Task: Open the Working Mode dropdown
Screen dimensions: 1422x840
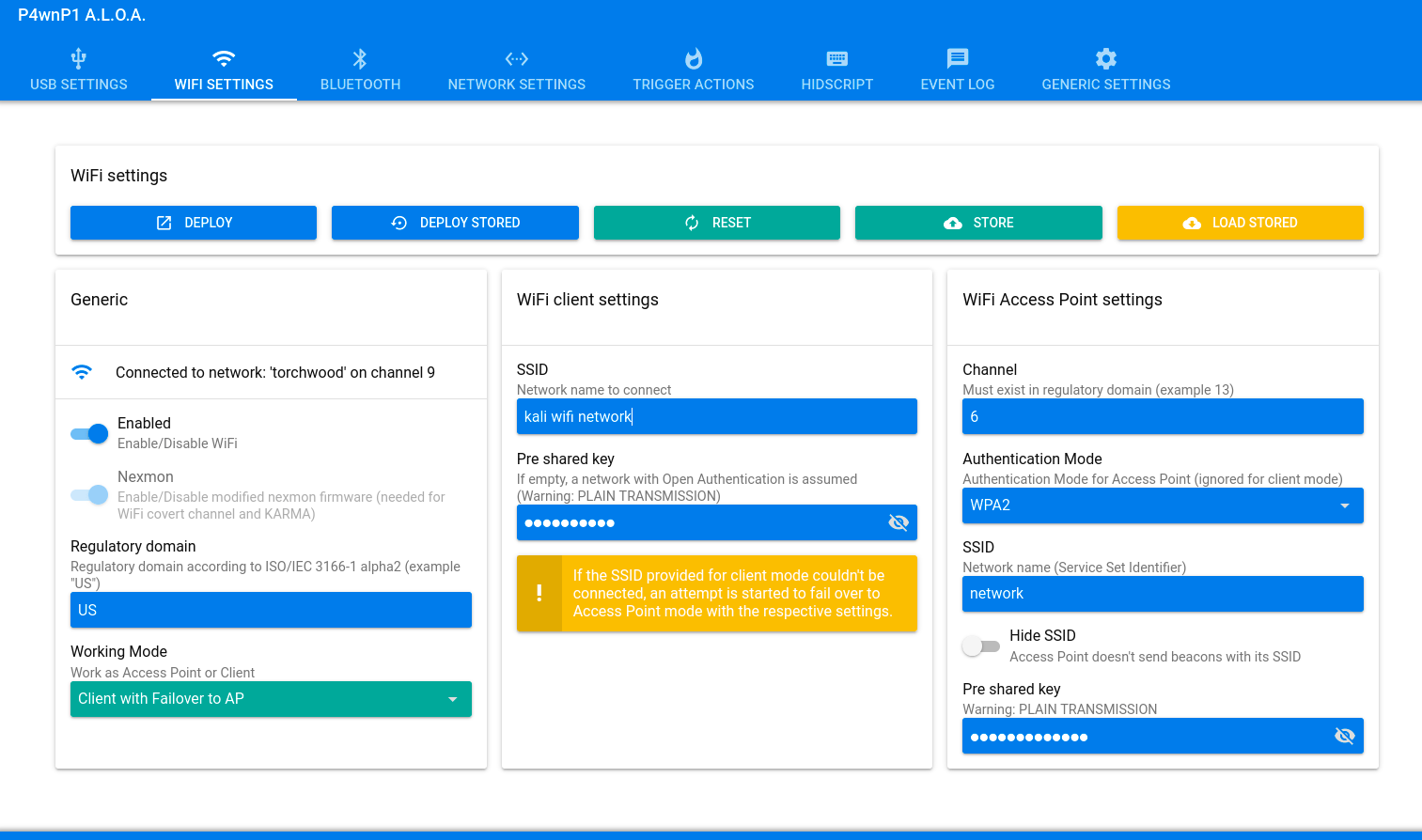Action: [271, 699]
